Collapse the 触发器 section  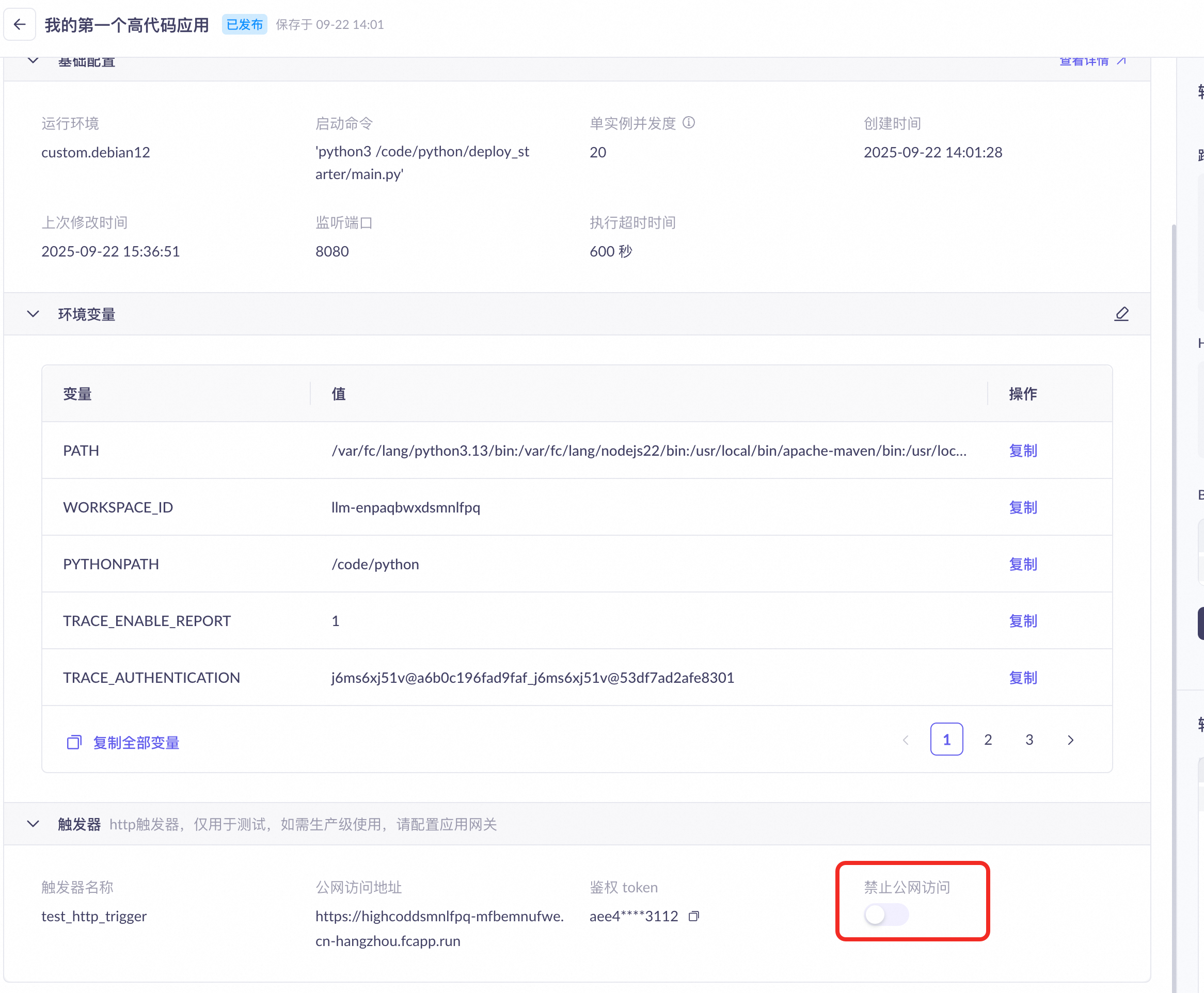pos(33,824)
